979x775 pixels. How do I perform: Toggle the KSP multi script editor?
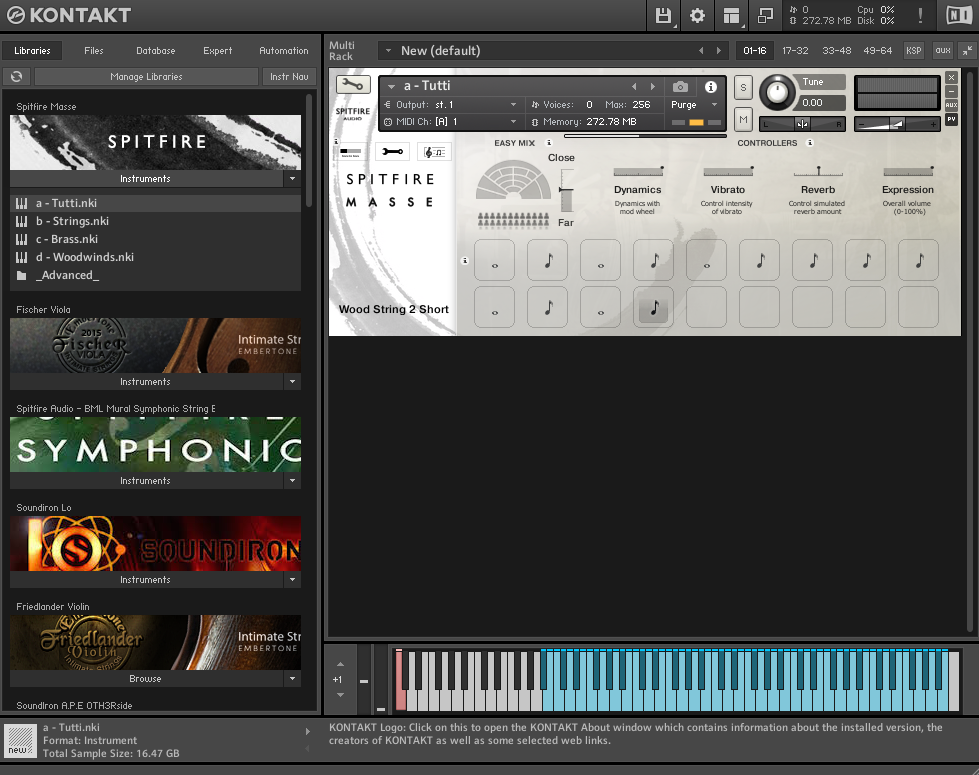[913, 51]
